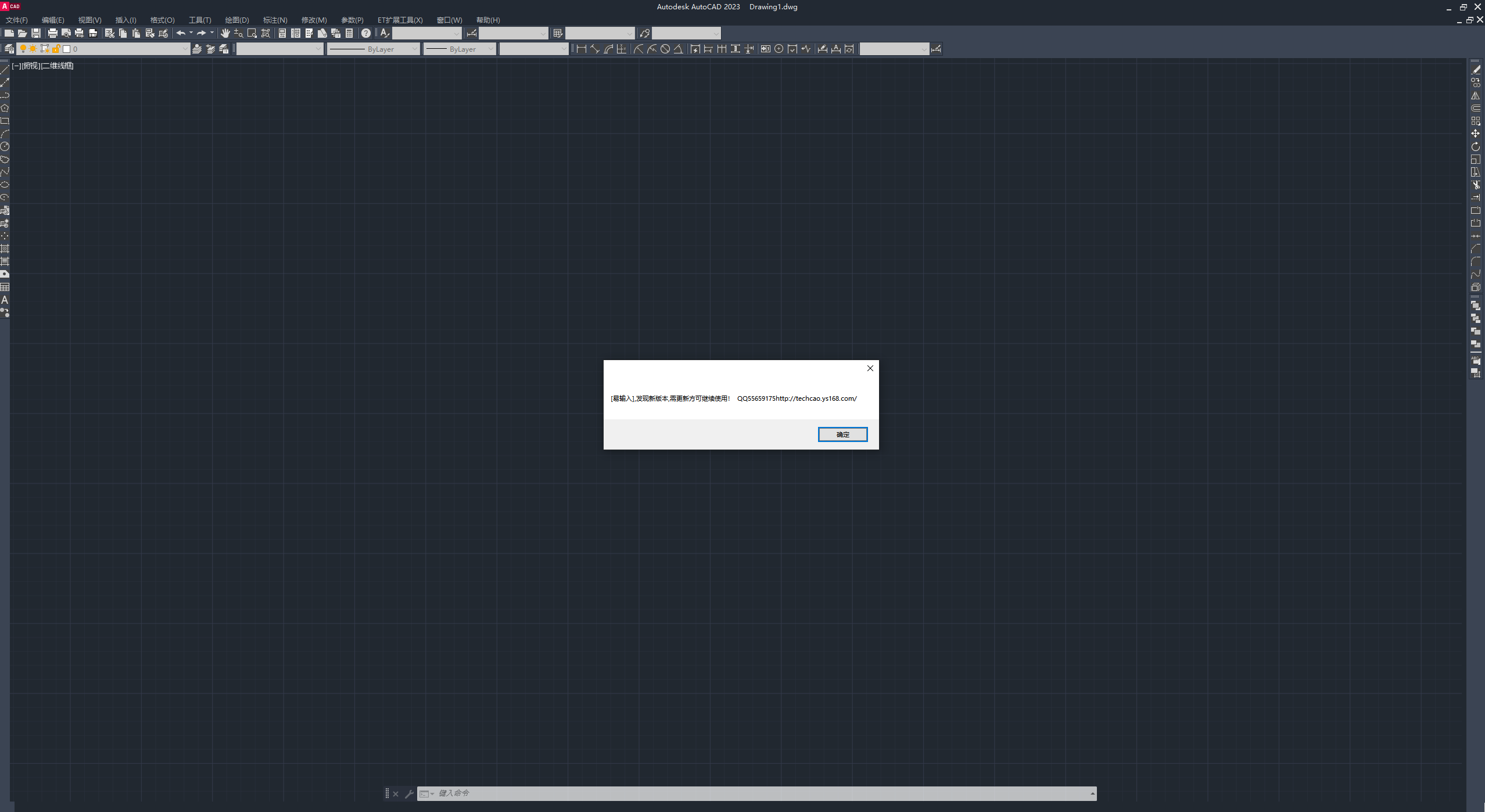
Task: Close the update notice dialog with X
Action: (870, 368)
